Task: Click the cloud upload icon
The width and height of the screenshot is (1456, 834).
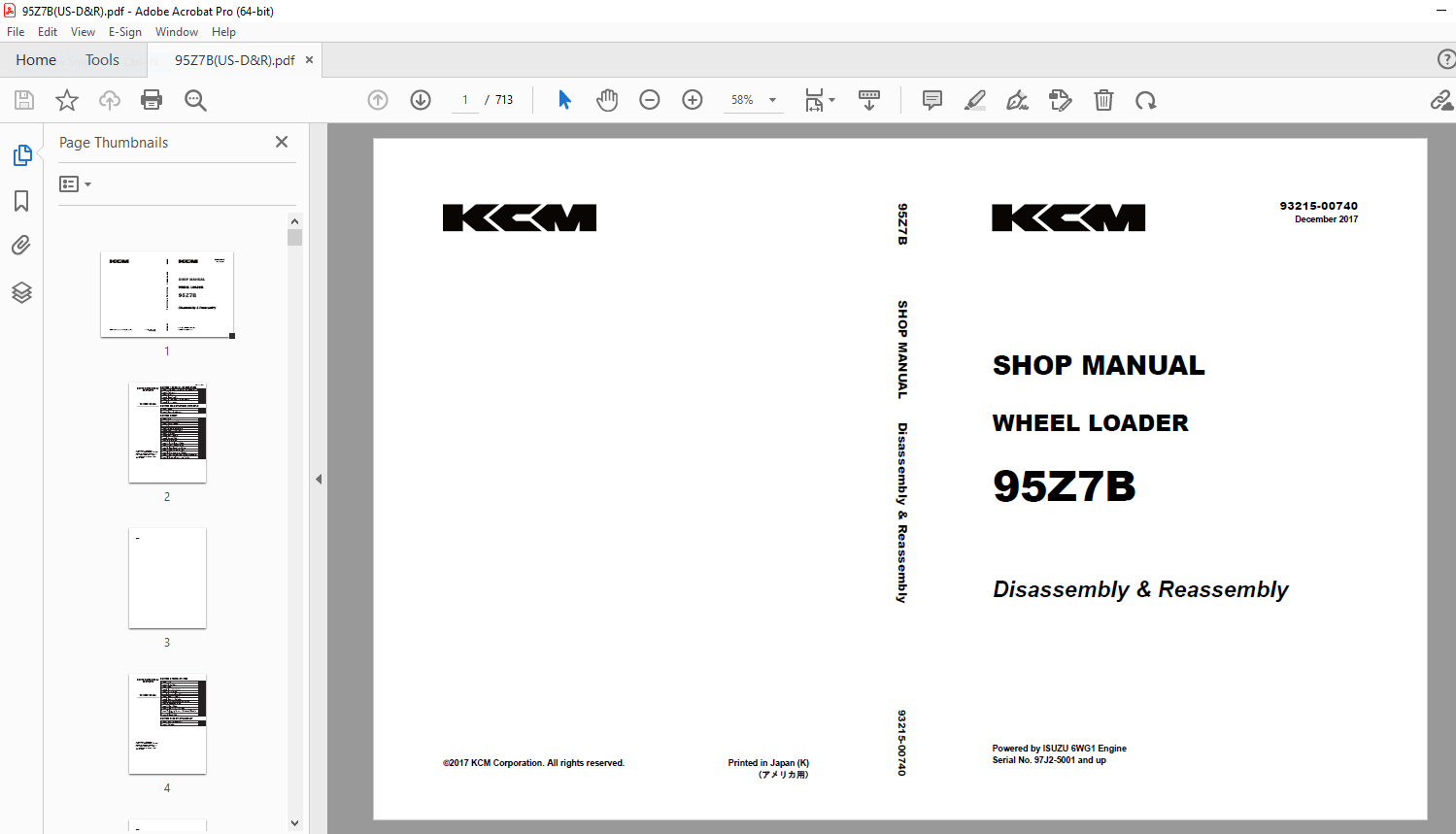Action: coord(110,100)
